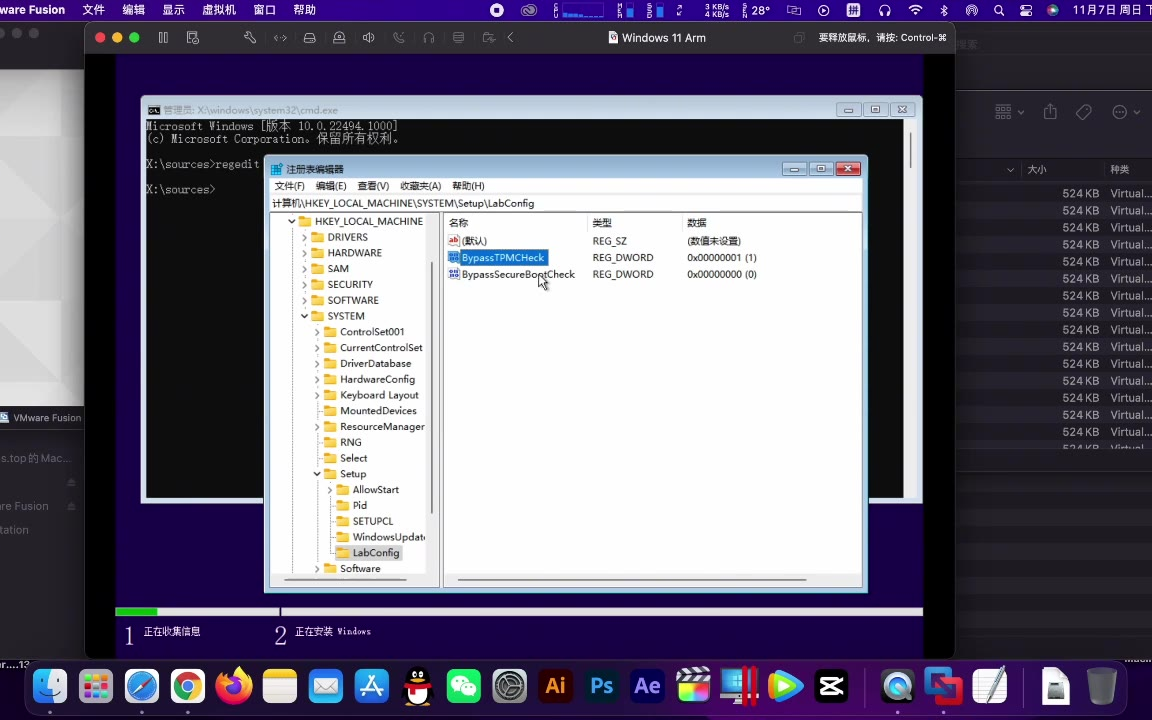Viewport: 1152px width, 720px height.
Task: Open the Trash in the Dock
Action: [1101, 687]
